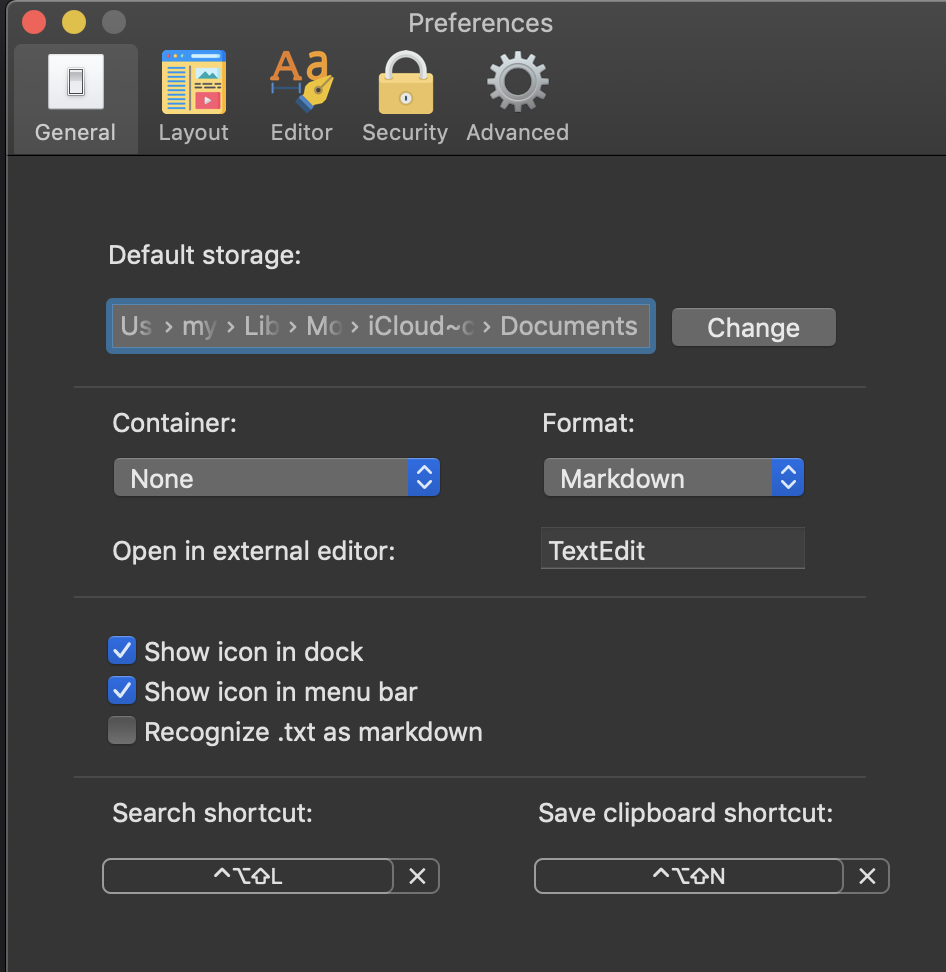
Task: Open the Format dropdown set to Markdown
Action: [x=673, y=477]
